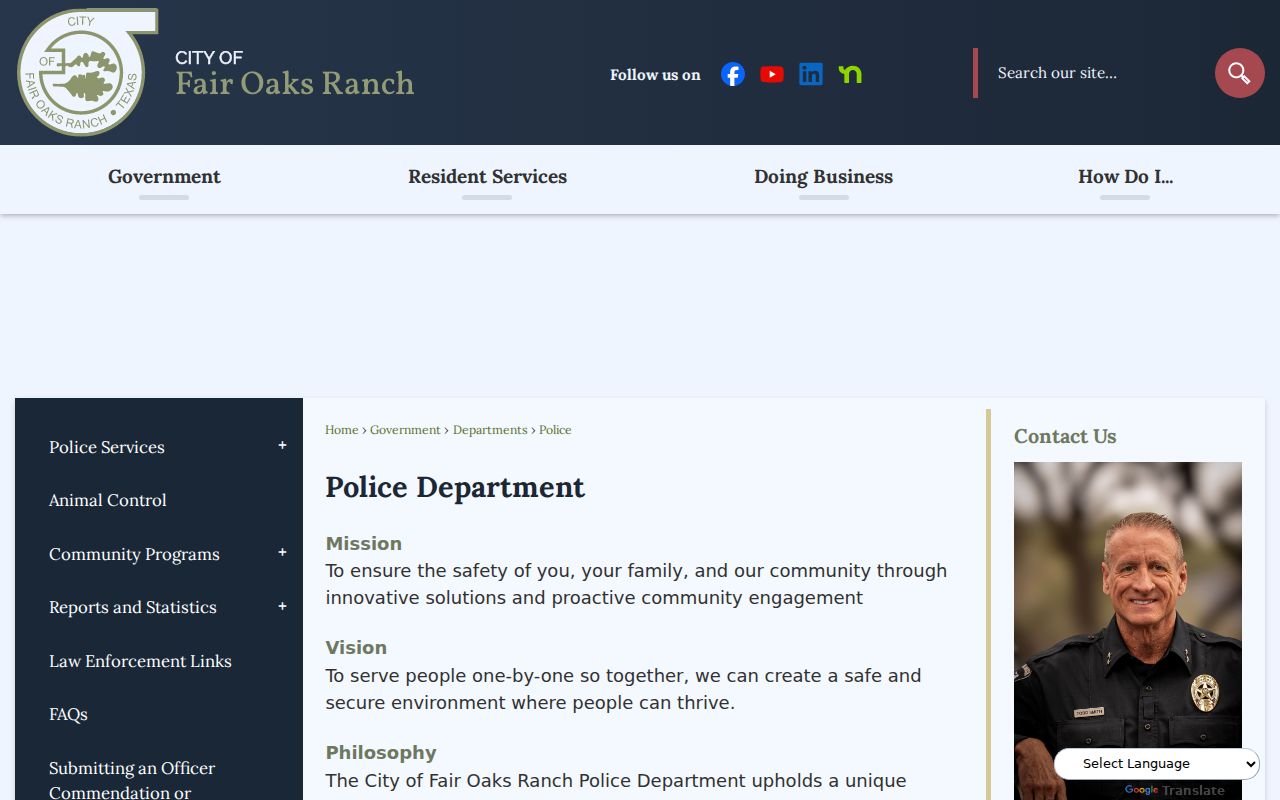Screen dimensions: 1280x800
Task: Open the Resident Services menu
Action: point(487,177)
